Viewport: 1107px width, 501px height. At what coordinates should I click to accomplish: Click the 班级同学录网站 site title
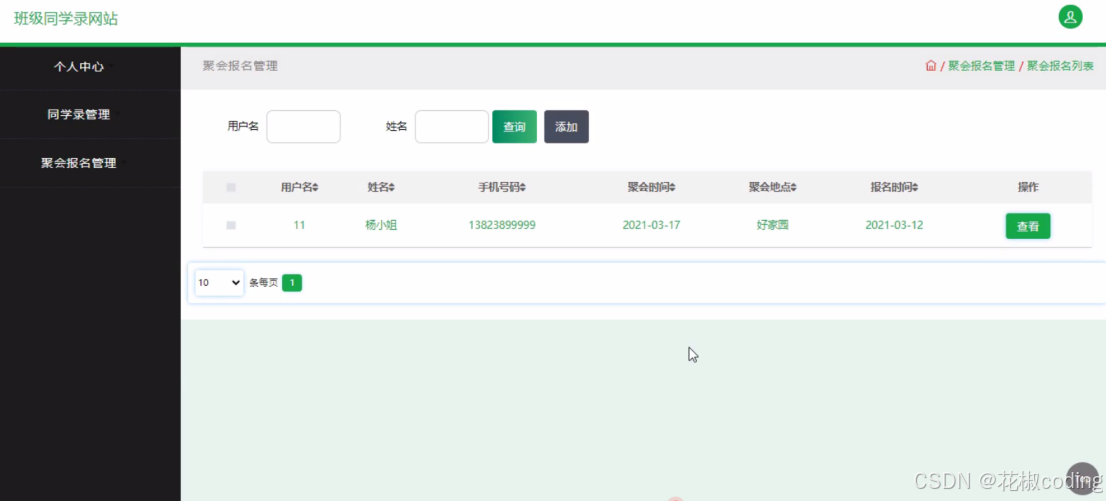point(66,19)
